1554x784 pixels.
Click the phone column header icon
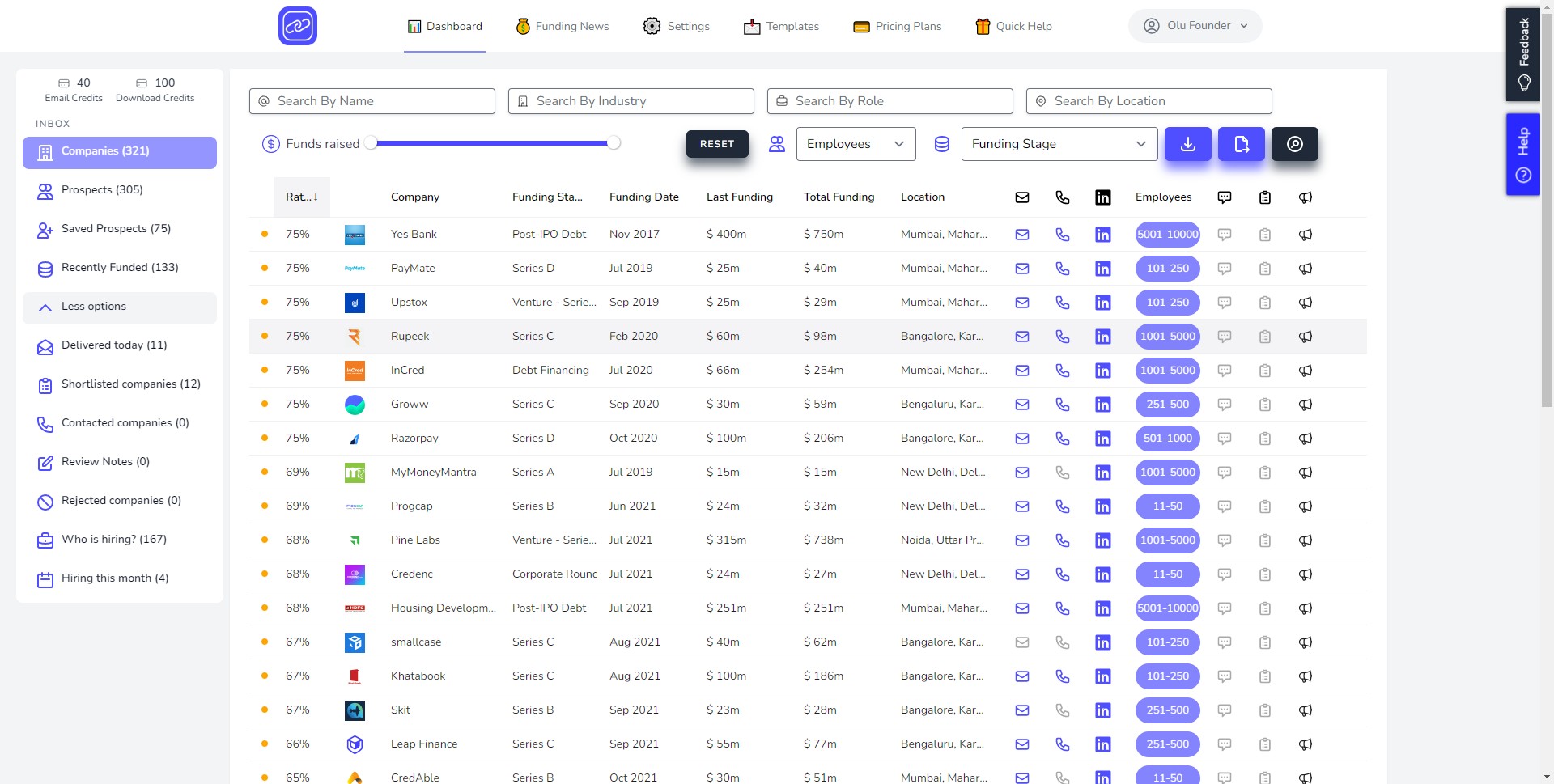pos(1063,197)
